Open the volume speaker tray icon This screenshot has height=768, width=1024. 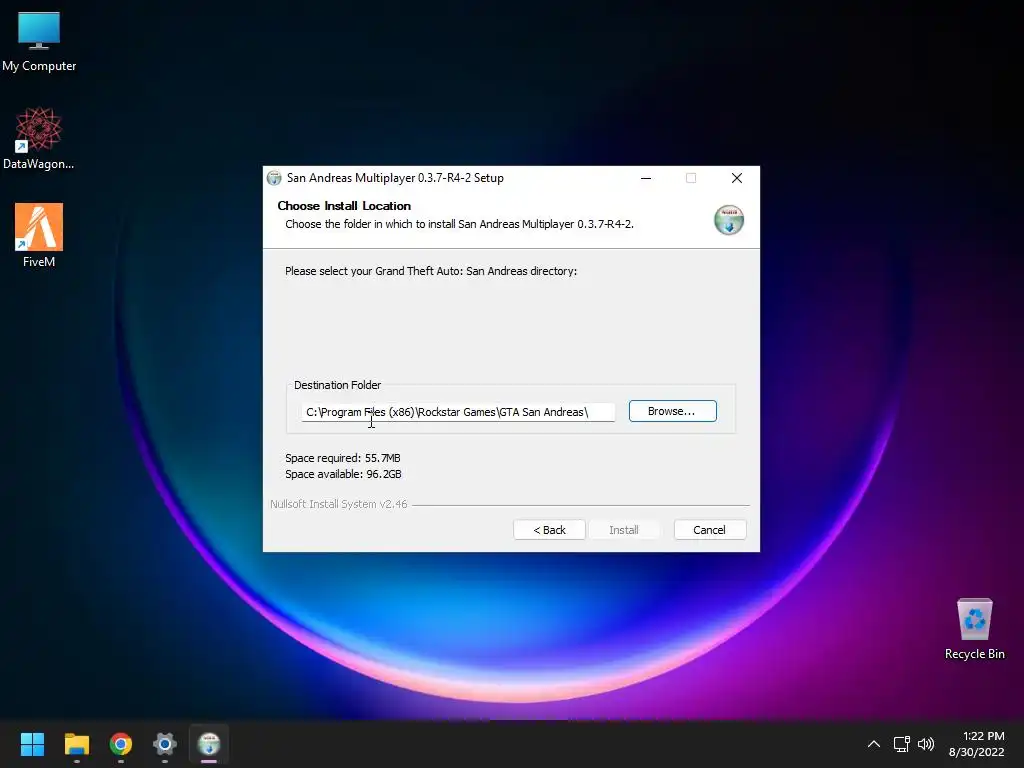click(926, 744)
